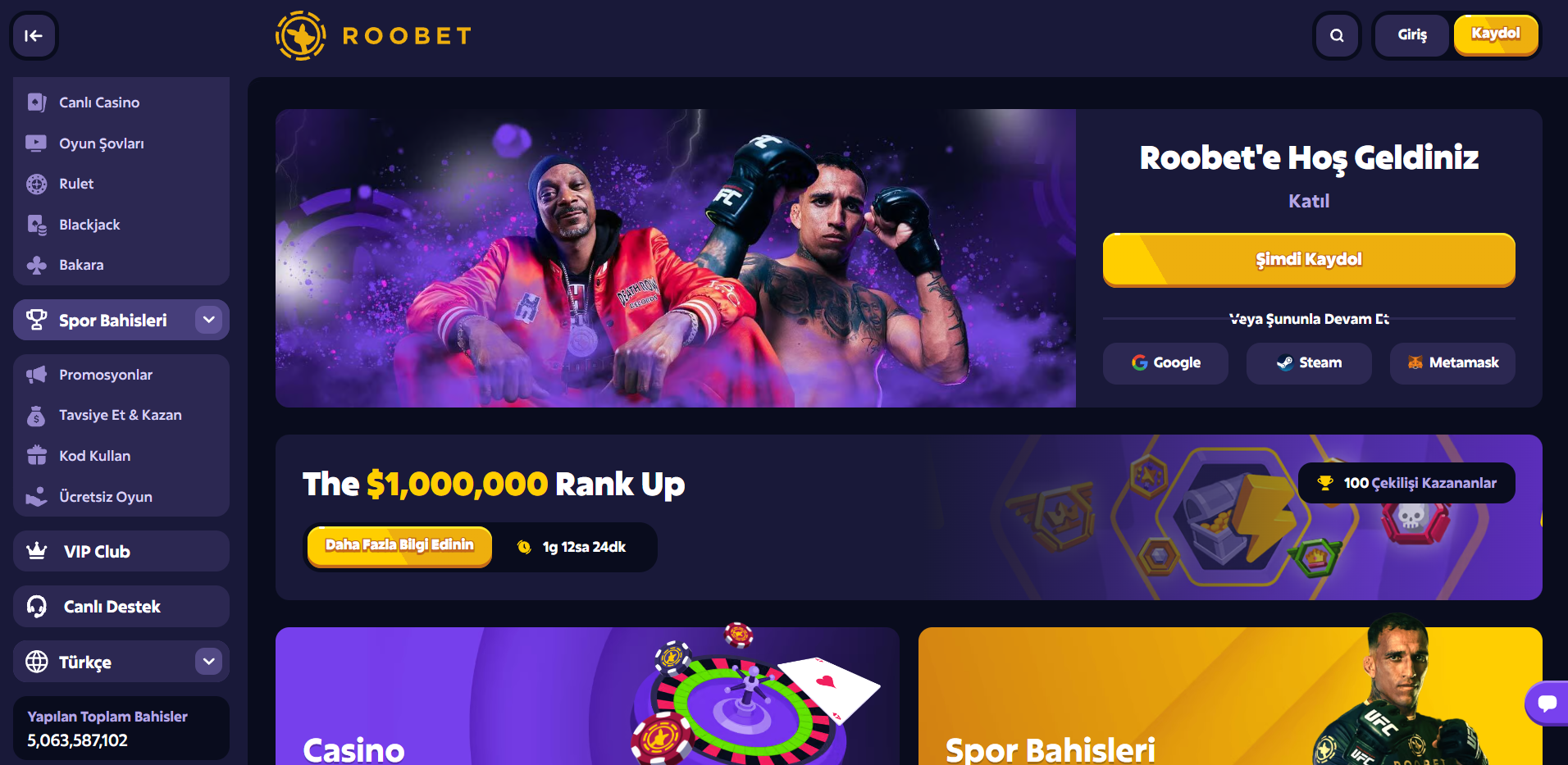Continue with Steam sign-in
The height and width of the screenshot is (765, 1568).
tap(1309, 363)
